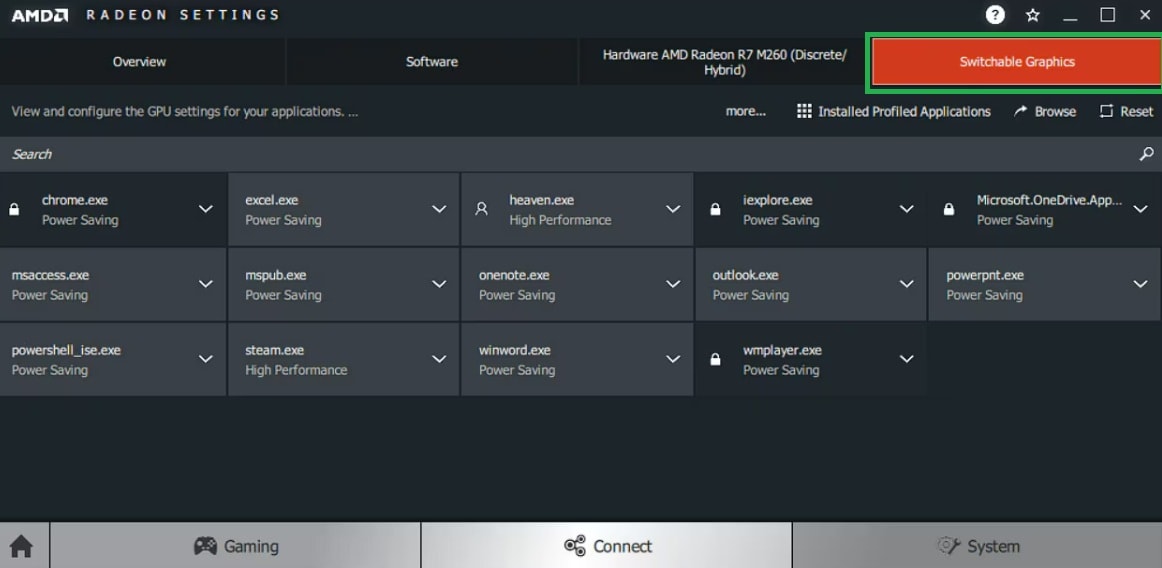Select the outlook.exe name text
1162x568 pixels.
[746, 275]
